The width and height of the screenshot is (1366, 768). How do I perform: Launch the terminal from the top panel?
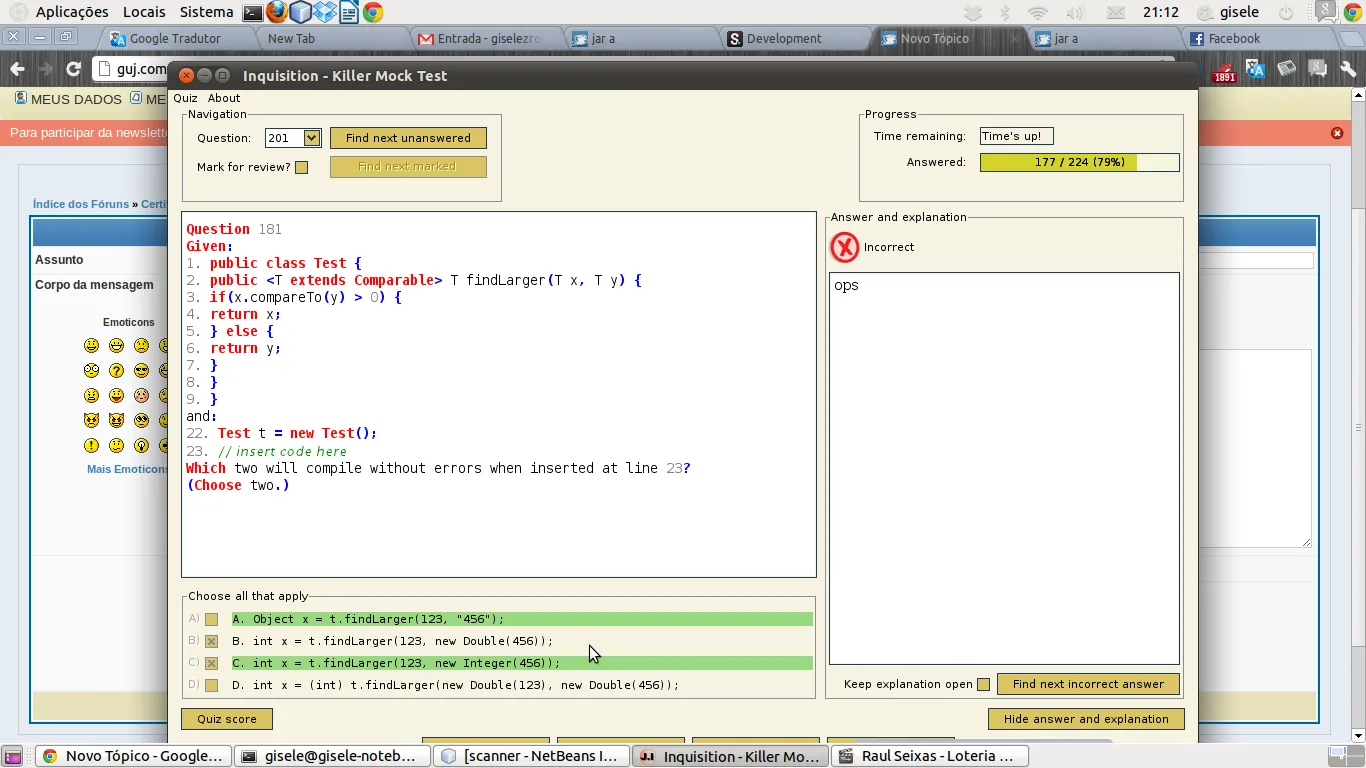tap(253, 13)
